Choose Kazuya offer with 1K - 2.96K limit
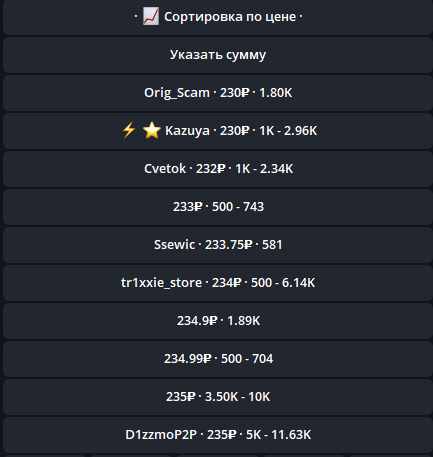Image resolution: width=433 pixels, height=457 pixels. tap(218, 131)
